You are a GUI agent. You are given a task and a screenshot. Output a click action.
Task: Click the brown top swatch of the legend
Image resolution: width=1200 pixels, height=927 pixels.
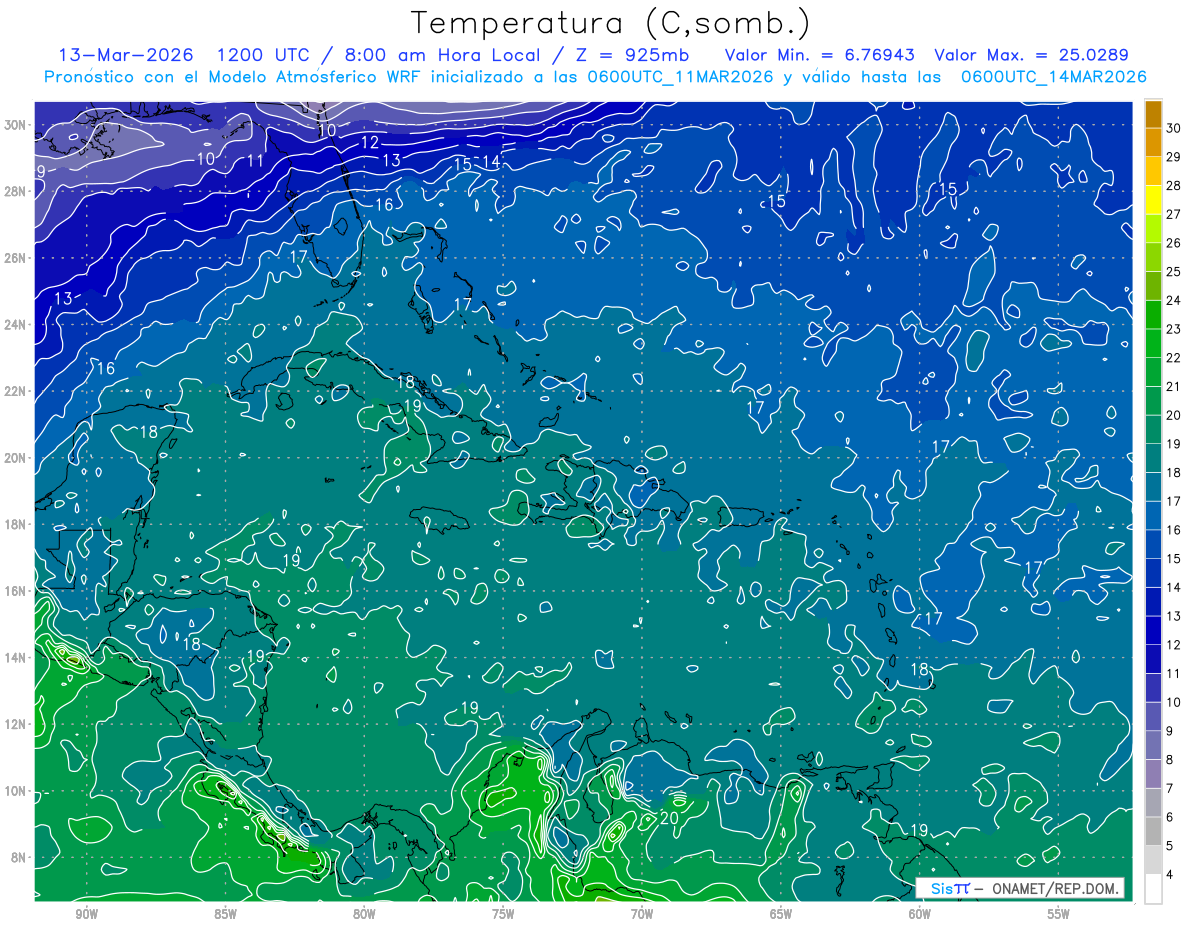(x=1153, y=115)
